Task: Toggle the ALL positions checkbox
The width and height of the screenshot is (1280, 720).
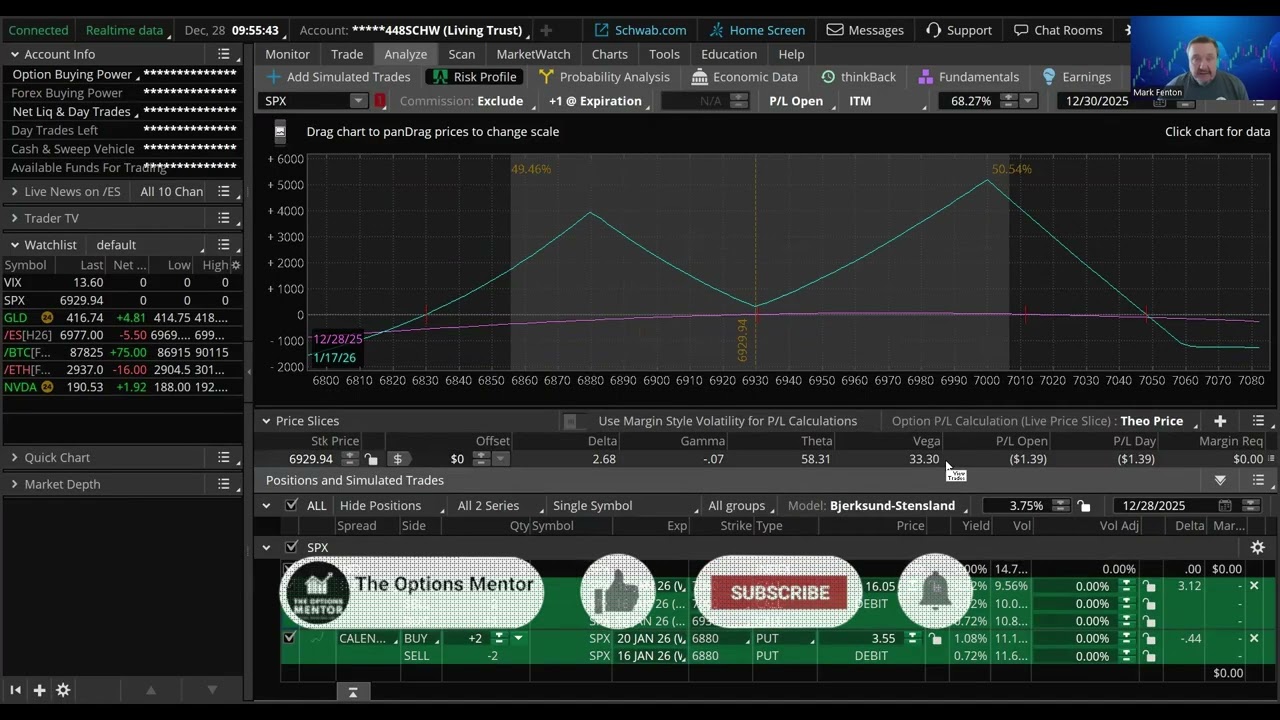Action: tap(291, 506)
